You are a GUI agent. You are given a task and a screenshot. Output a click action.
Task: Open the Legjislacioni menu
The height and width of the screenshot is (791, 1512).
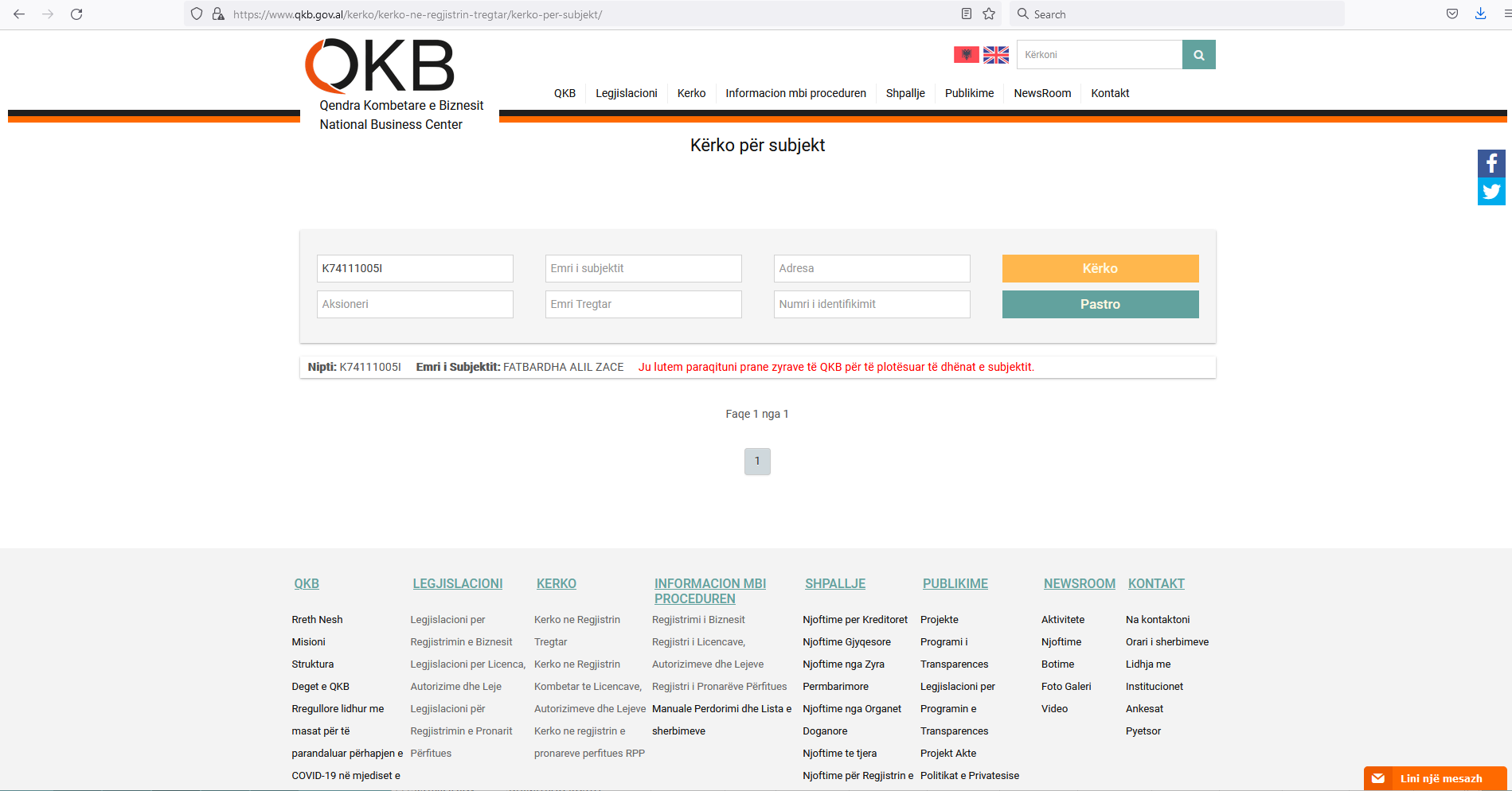click(626, 93)
